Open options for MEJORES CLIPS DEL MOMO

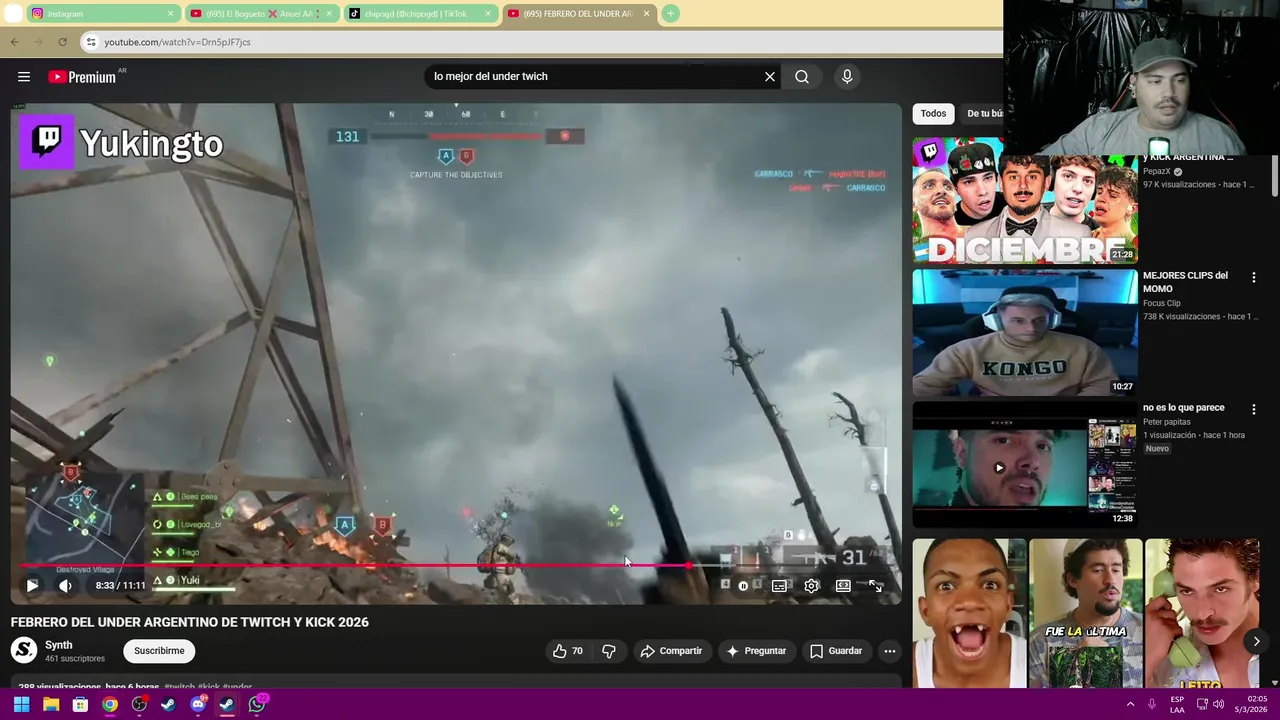point(1253,277)
